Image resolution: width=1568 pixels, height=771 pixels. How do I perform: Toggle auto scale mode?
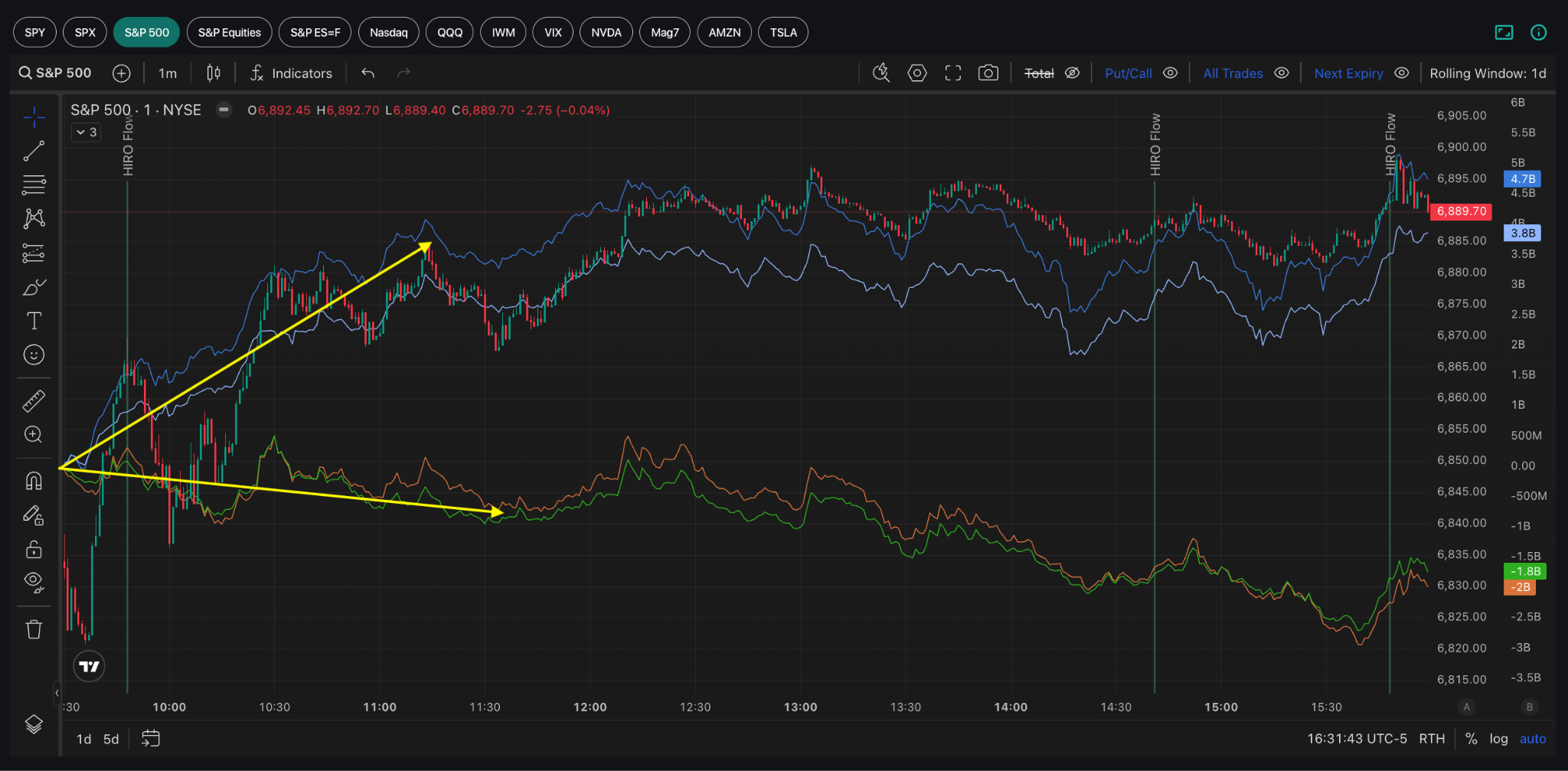click(x=1533, y=739)
